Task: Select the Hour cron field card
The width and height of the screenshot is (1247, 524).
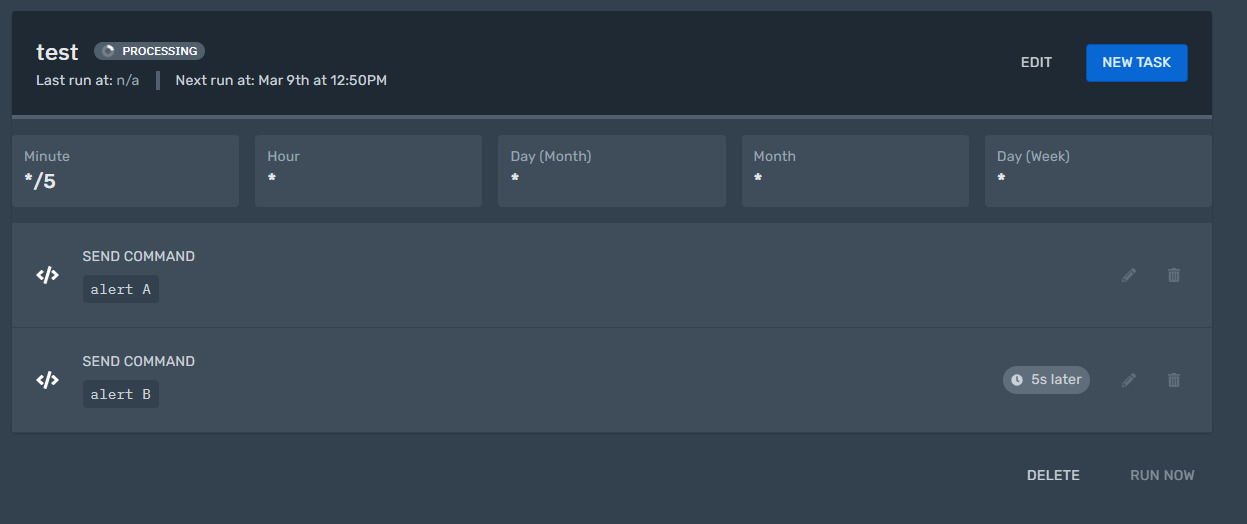Action: tap(368, 171)
